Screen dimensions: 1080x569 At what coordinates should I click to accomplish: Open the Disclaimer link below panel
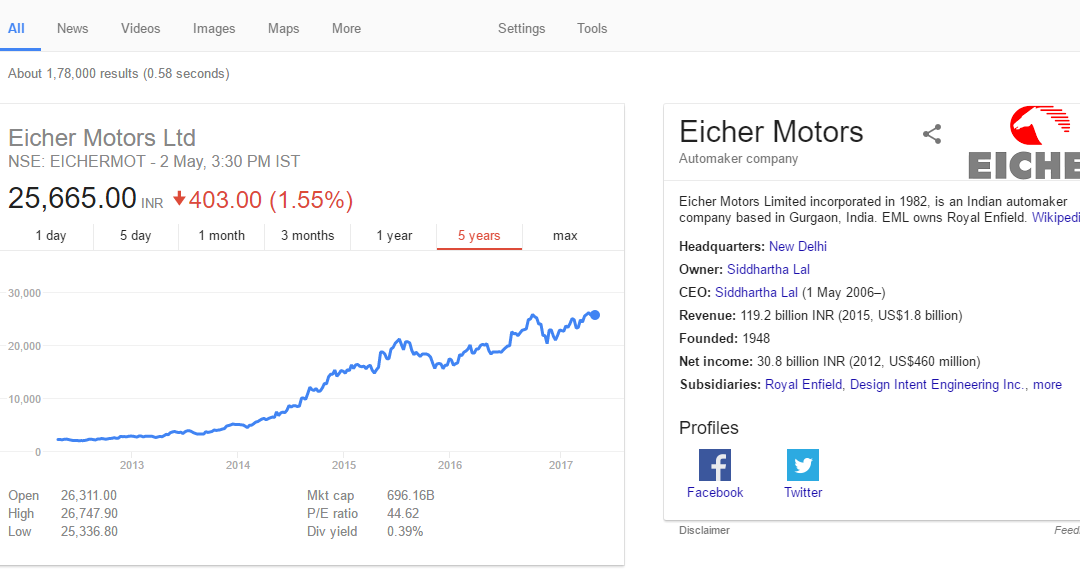(x=704, y=530)
